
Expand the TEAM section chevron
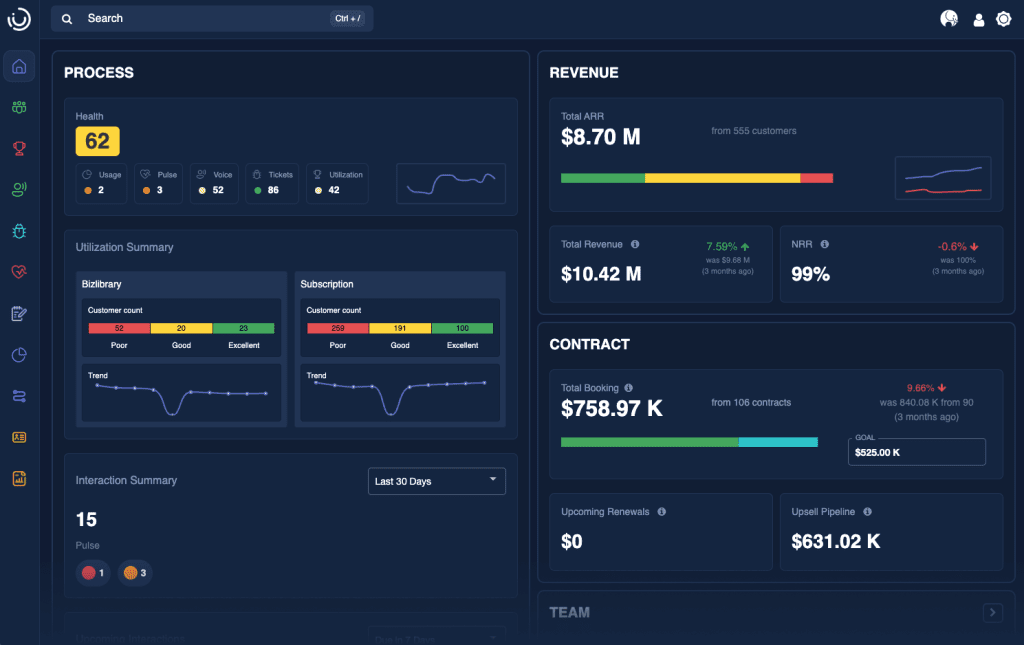click(993, 612)
